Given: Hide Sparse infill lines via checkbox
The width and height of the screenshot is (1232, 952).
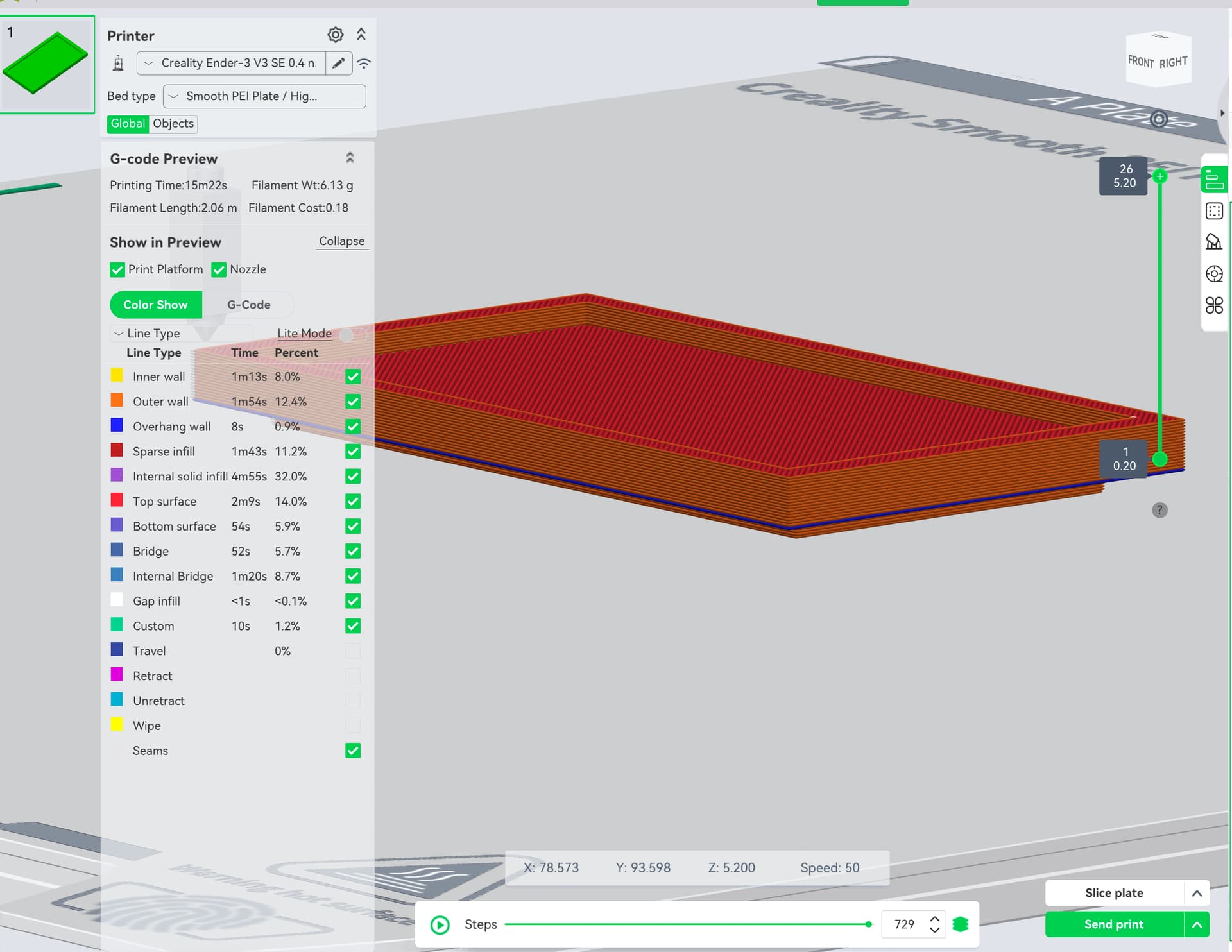Looking at the screenshot, I should 353,452.
